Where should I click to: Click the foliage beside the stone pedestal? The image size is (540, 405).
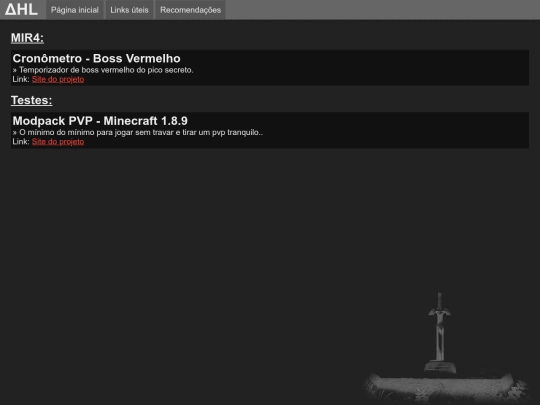pos(519,389)
